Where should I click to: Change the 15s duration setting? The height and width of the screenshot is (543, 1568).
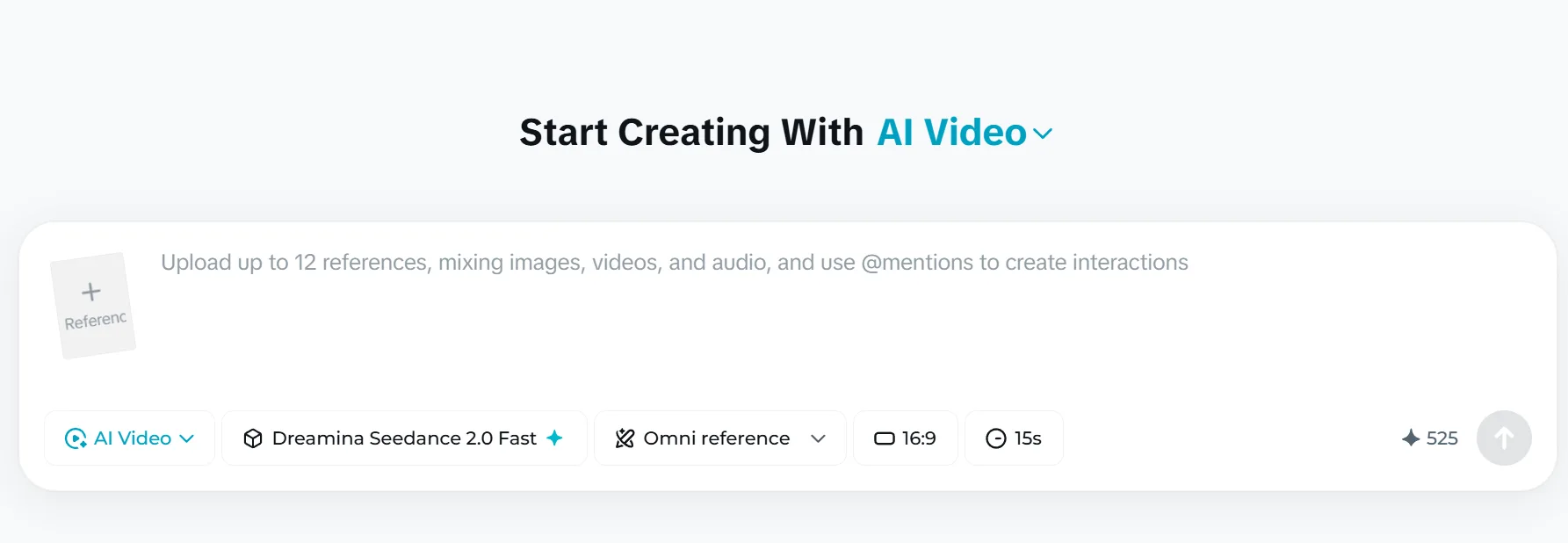point(1014,438)
